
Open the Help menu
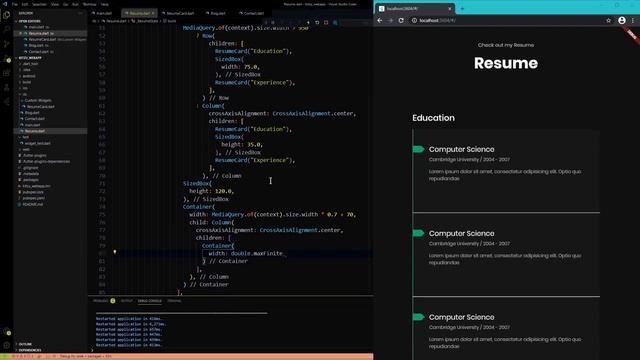coord(104,4)
